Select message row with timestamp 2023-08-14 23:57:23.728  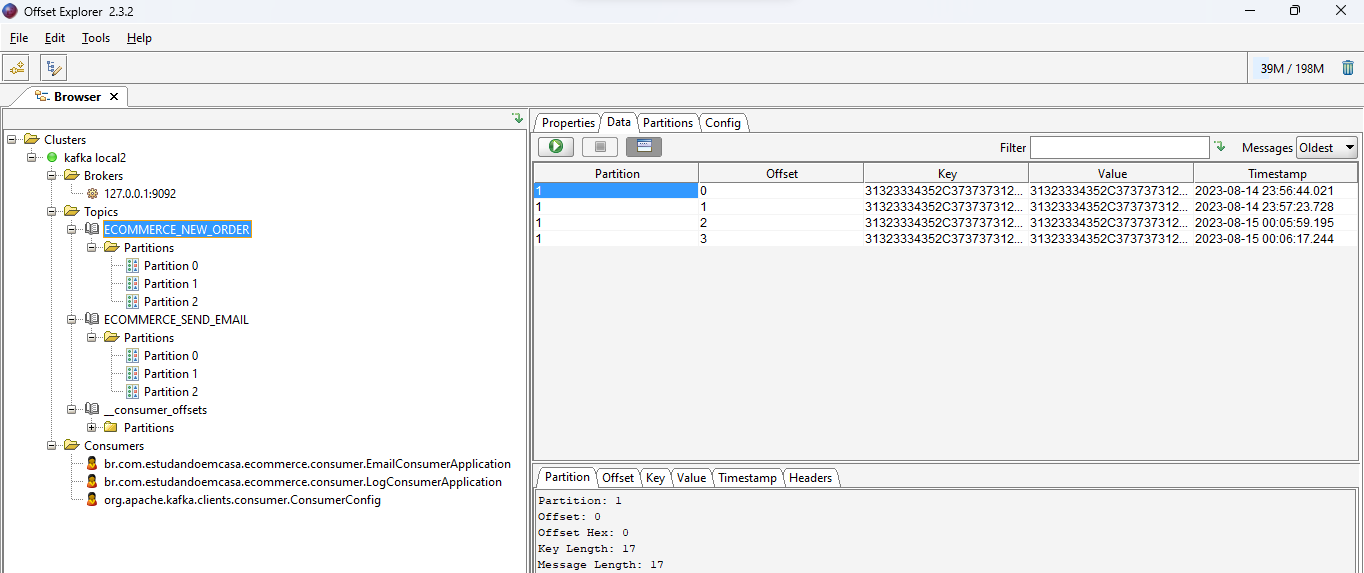946,206
